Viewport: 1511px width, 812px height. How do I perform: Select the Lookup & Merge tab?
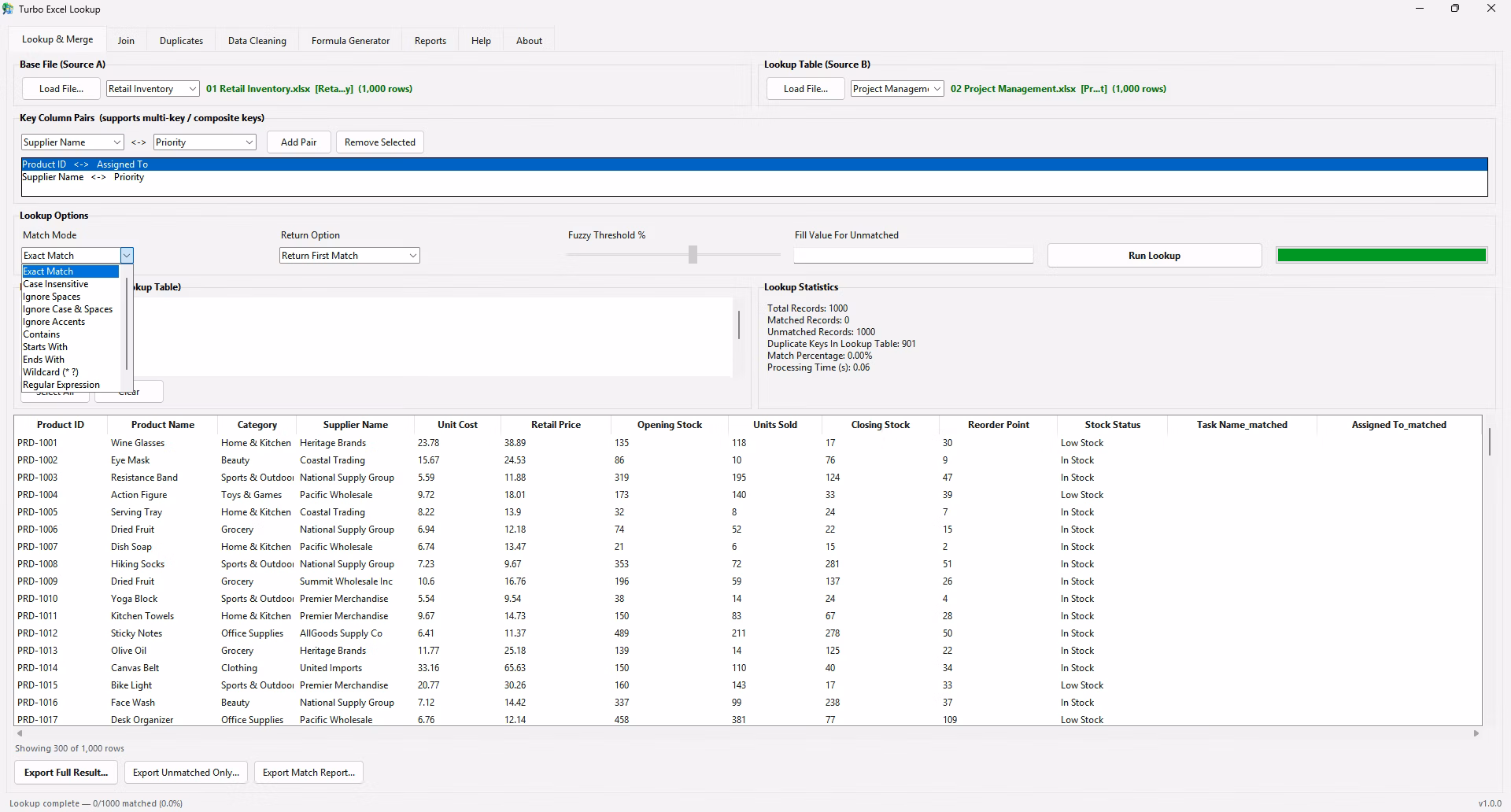coord(57,39)
